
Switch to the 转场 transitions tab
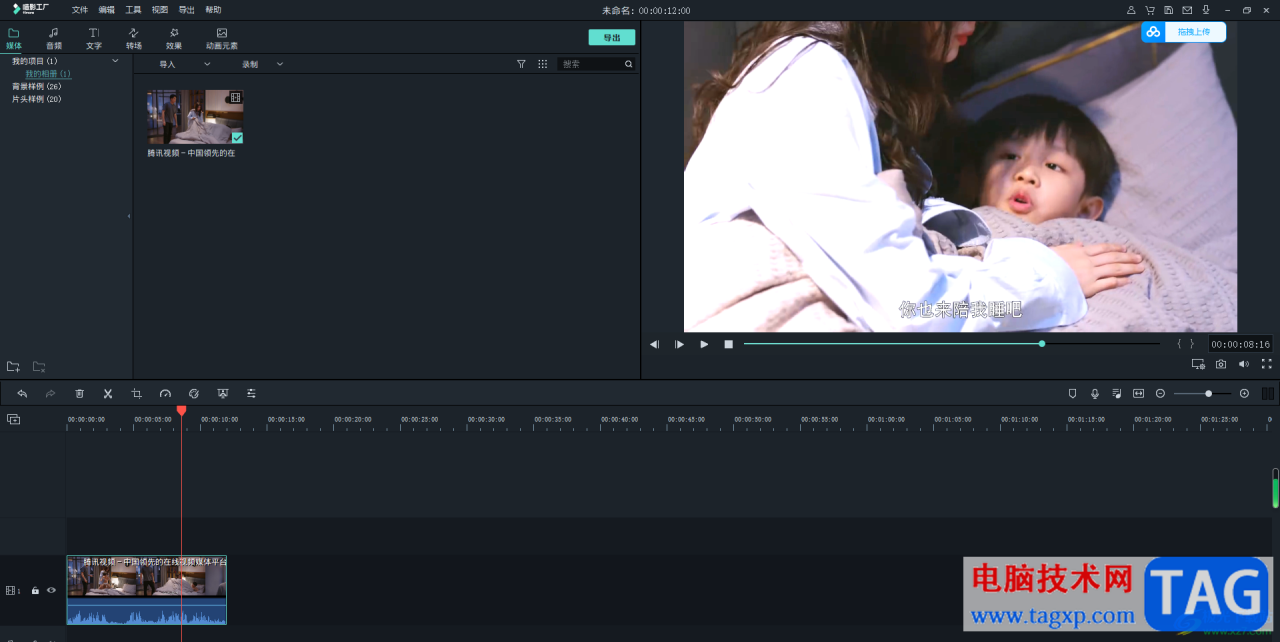pos(134,39)
